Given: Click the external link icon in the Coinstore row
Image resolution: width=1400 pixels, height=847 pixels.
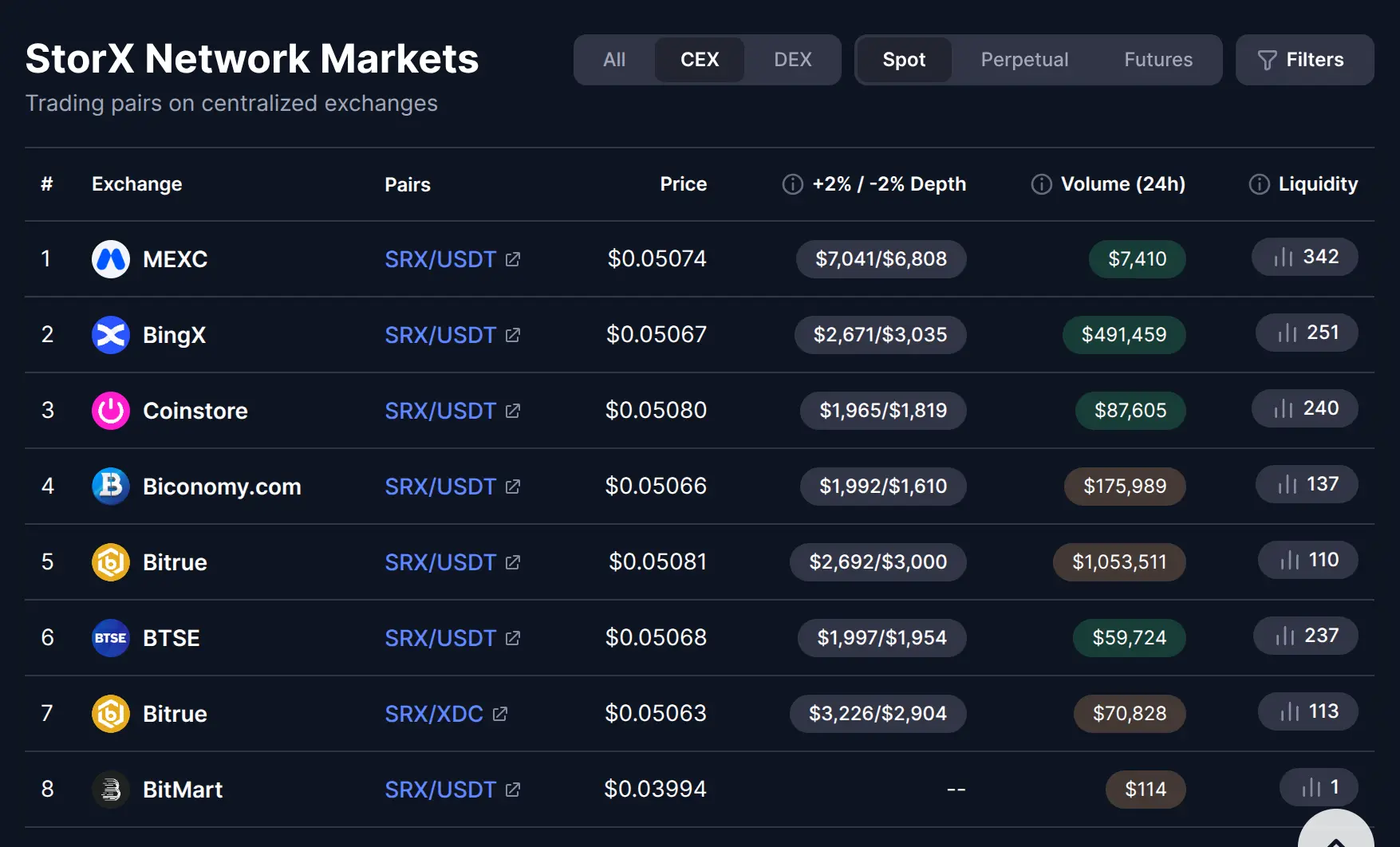Looking at the screenshot, I should [513, 411].
